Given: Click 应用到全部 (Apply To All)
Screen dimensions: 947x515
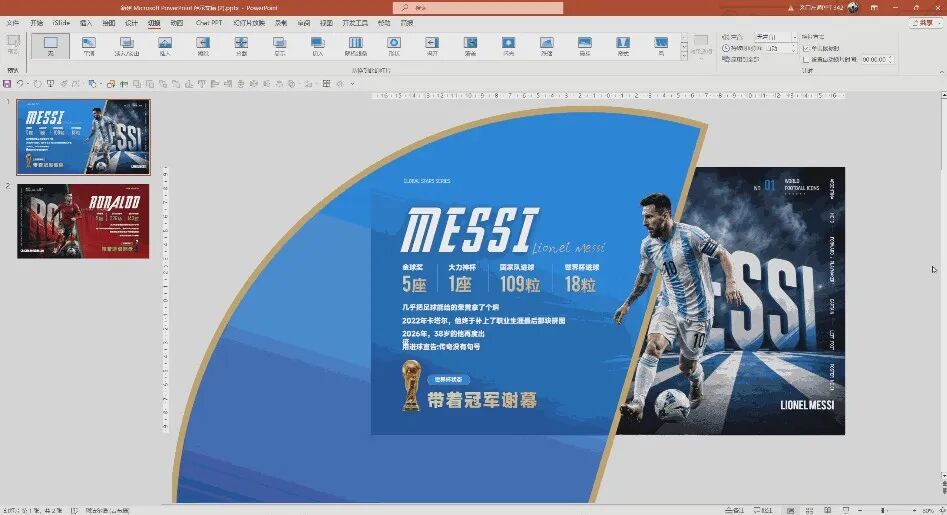Looking at the screenshot, I should click(x=740, y=60).
